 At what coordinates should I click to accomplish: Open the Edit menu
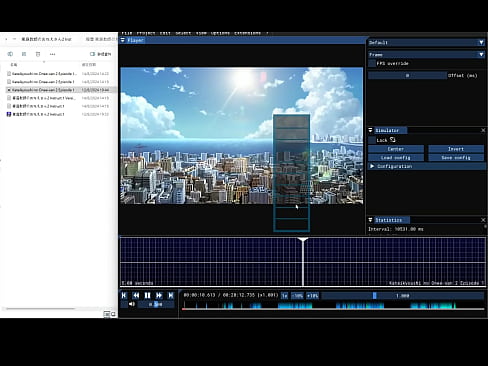(165, 33)
